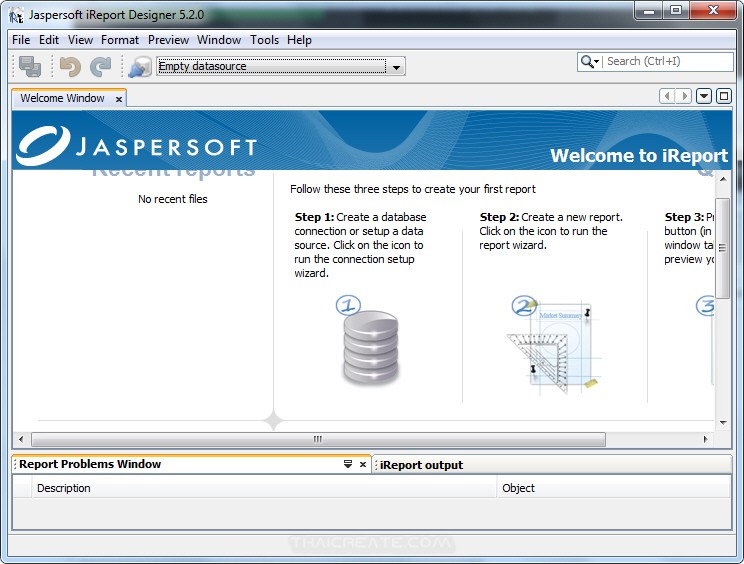Minimize the iReport Designer window
This screenshot has width=744, height=564.
(649, 10)
